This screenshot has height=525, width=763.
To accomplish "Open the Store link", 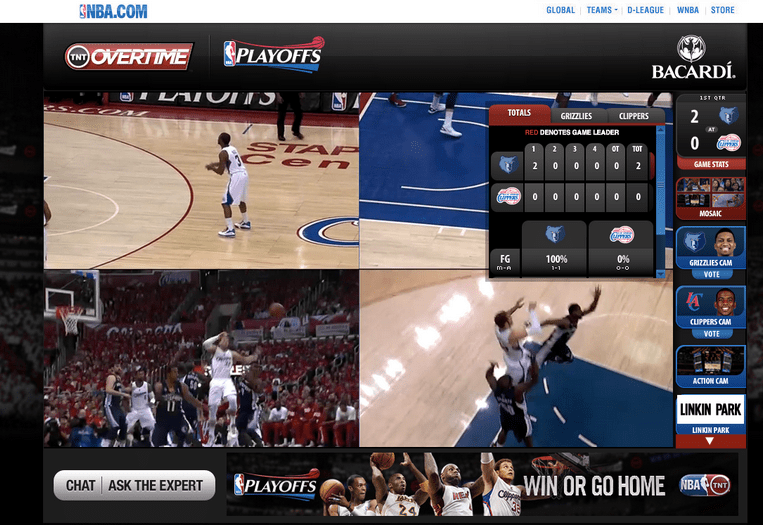I will 723,10.
